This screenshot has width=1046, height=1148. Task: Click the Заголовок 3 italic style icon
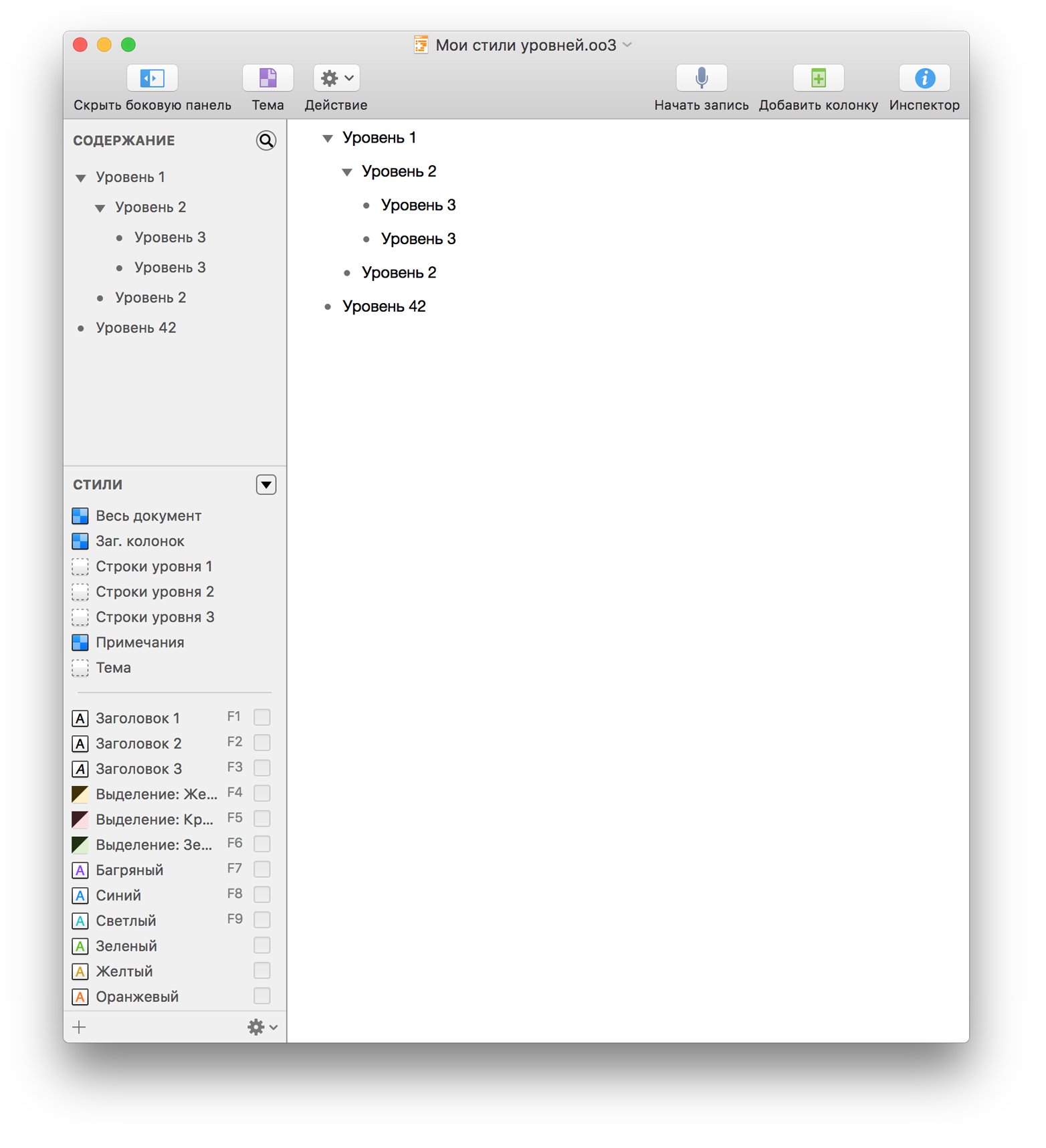point(80,769)
